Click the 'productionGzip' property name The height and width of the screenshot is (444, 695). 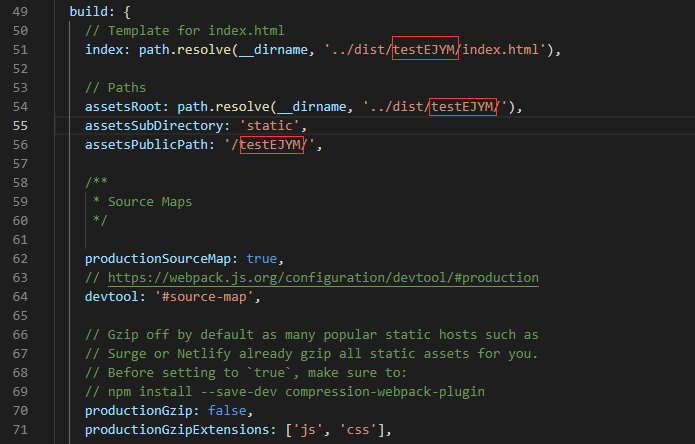(139, 411)
